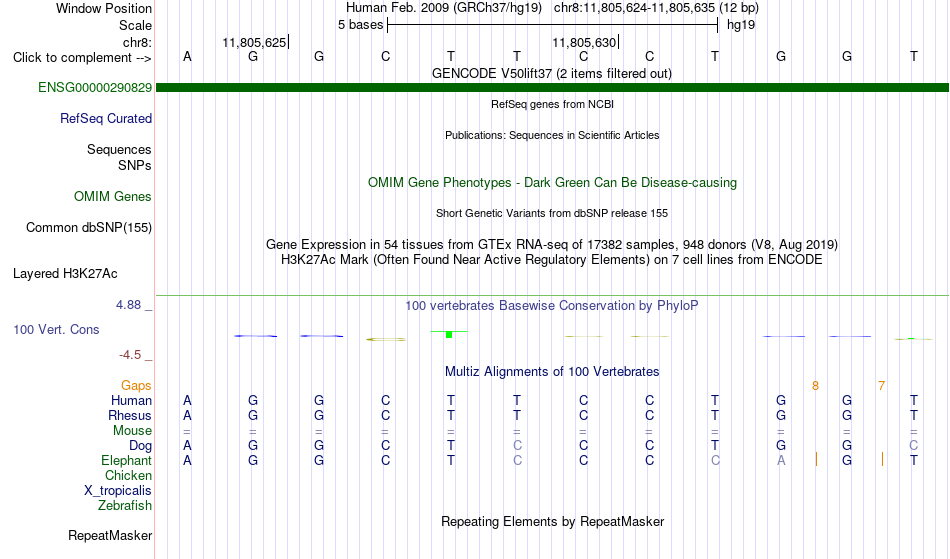The width and height of the screenshot is (950, 559).
Task: Click the chr8:11,805,624-11,805,635 position text
Action: pyautogui.click(x=656, y=8)
